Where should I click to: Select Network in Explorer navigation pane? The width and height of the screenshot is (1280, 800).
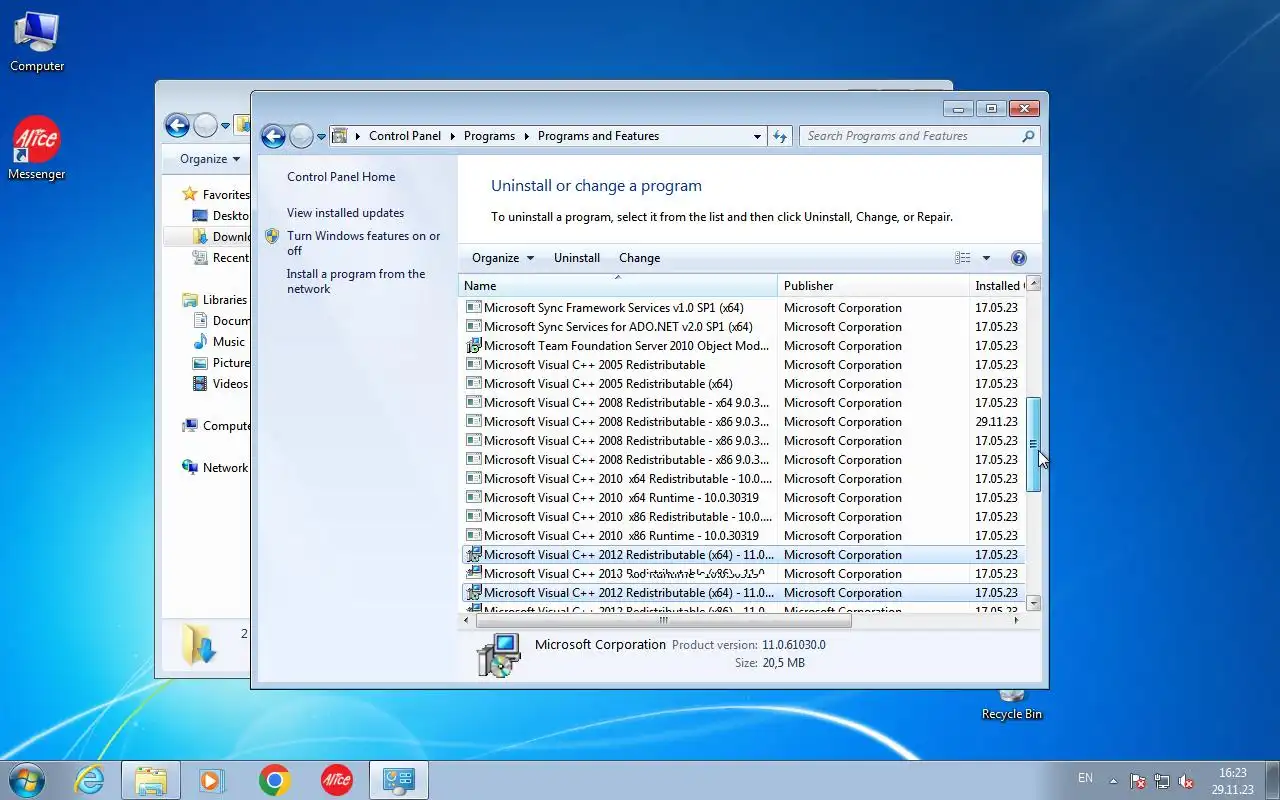click(224, 468)
